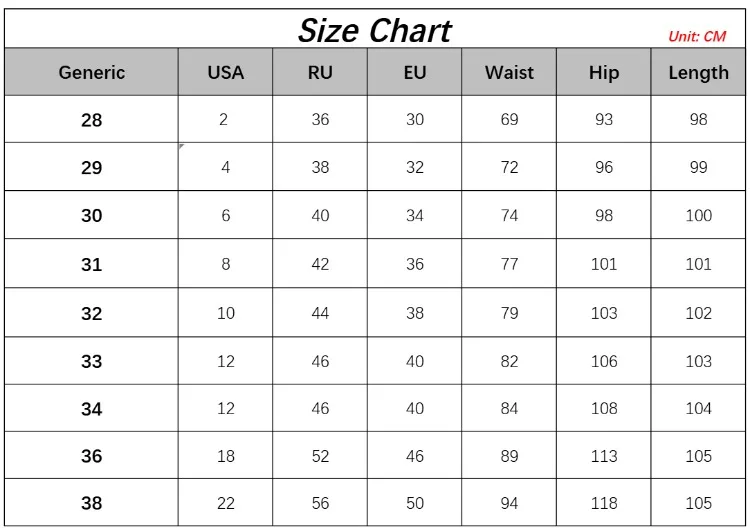Click the Generic column header
Image resolution: width=750 pixels, height=531 pixels.
click(91, 72)
